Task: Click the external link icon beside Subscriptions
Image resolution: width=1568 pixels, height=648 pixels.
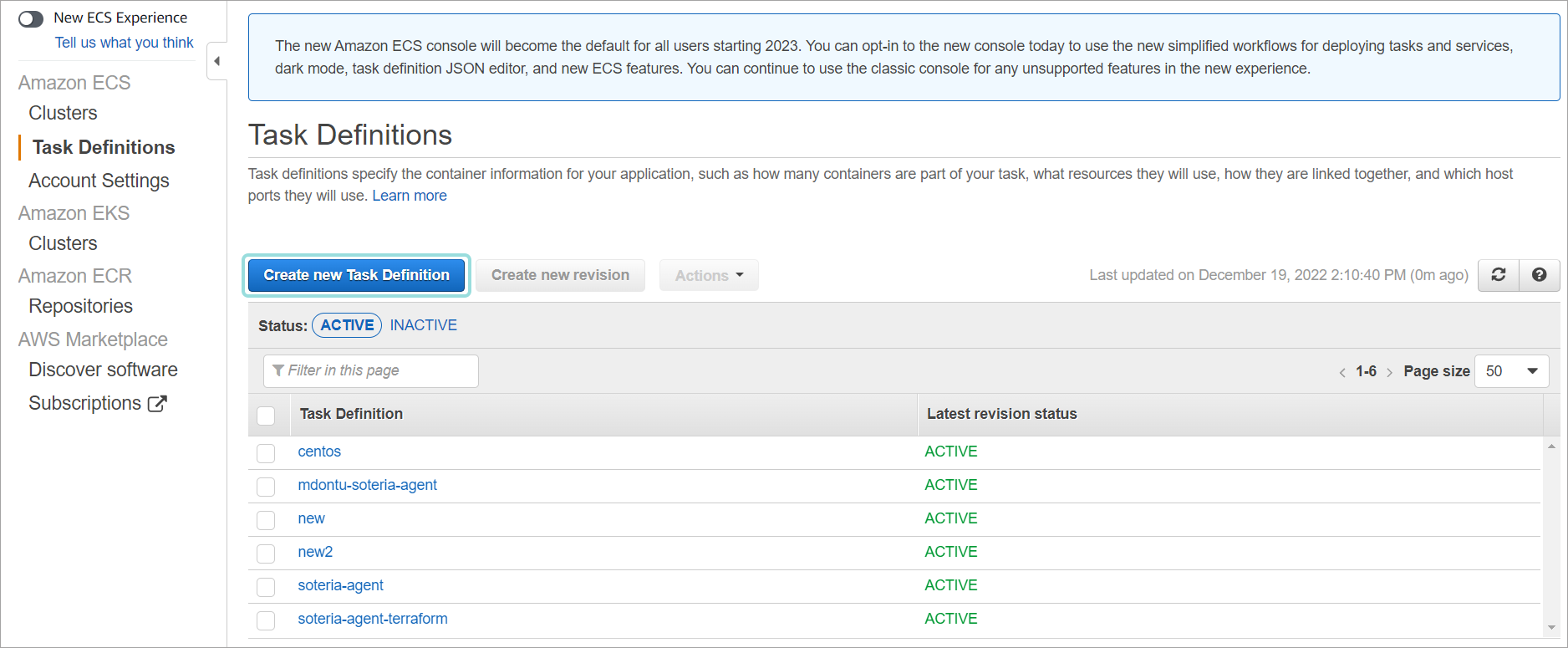Action: pos(157,404)
